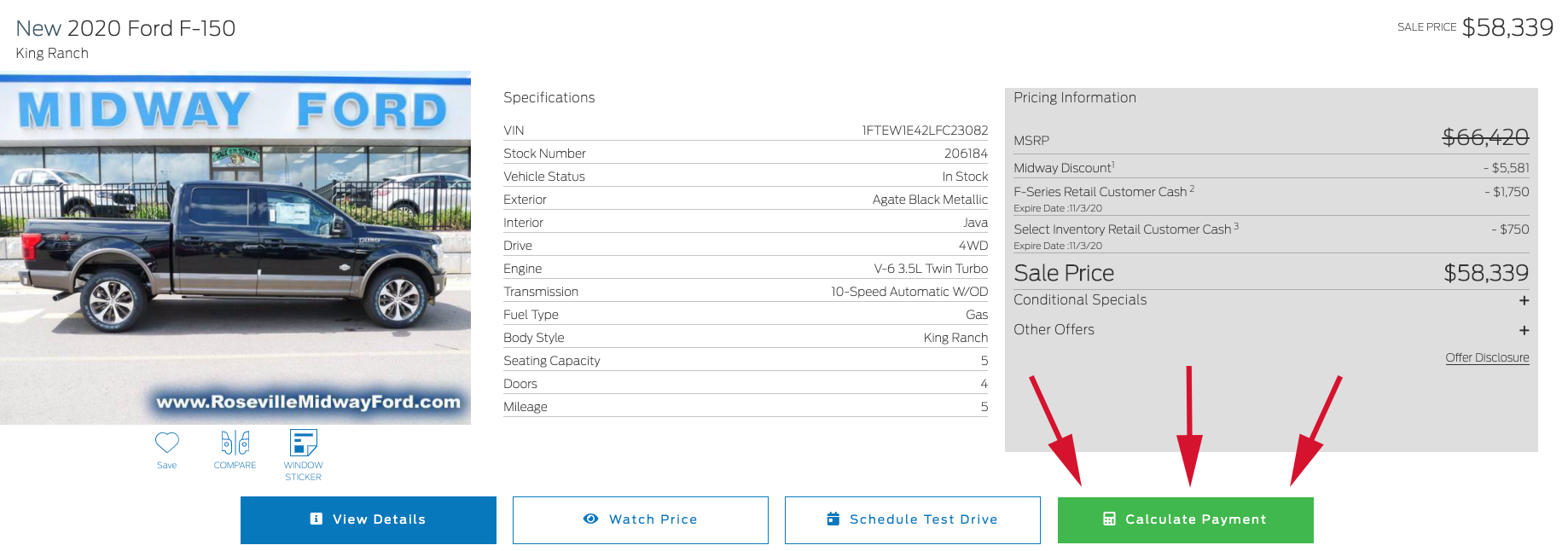
Task: Click the black F-150 truck photo
Action: pyautogui.click(x=235, y=256)
